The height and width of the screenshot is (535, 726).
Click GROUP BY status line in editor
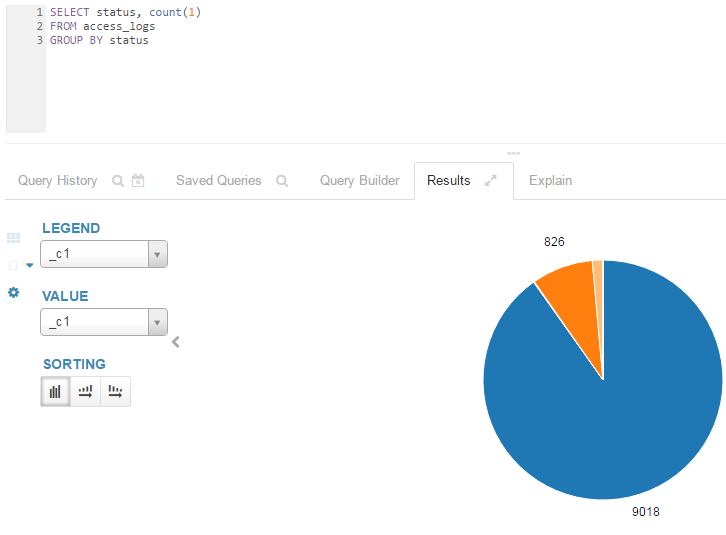click(99, 40)
